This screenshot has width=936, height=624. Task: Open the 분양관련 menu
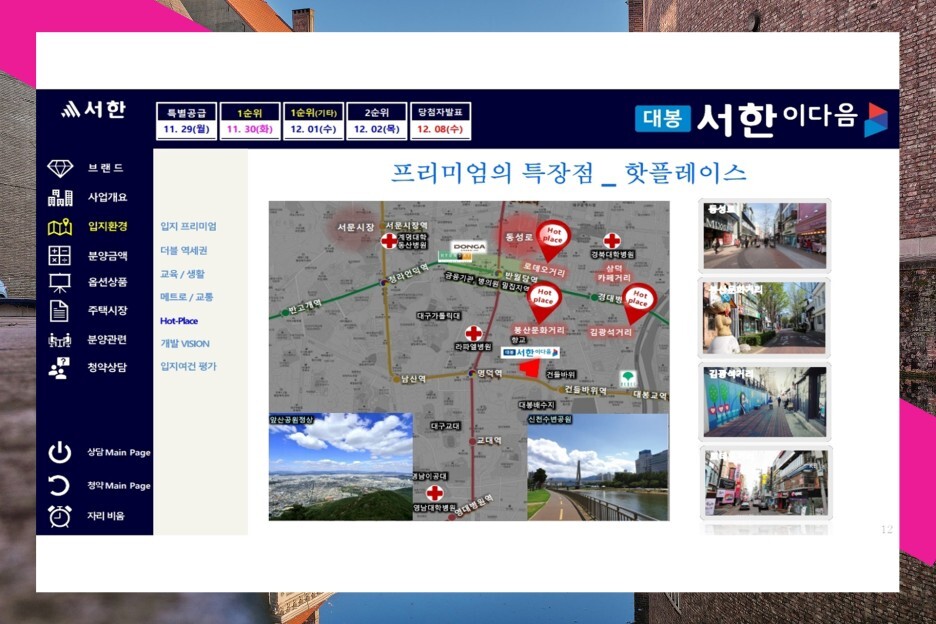[107, 339]
